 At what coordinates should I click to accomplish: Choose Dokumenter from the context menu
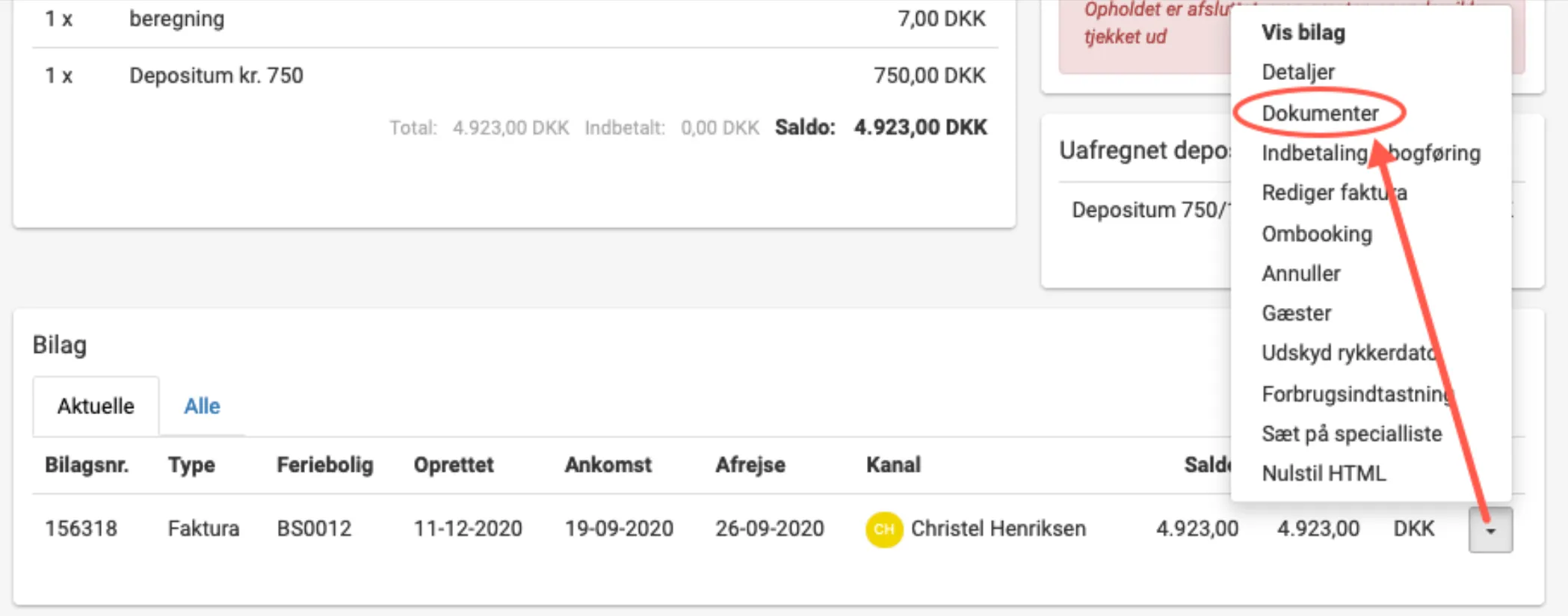1320,114
